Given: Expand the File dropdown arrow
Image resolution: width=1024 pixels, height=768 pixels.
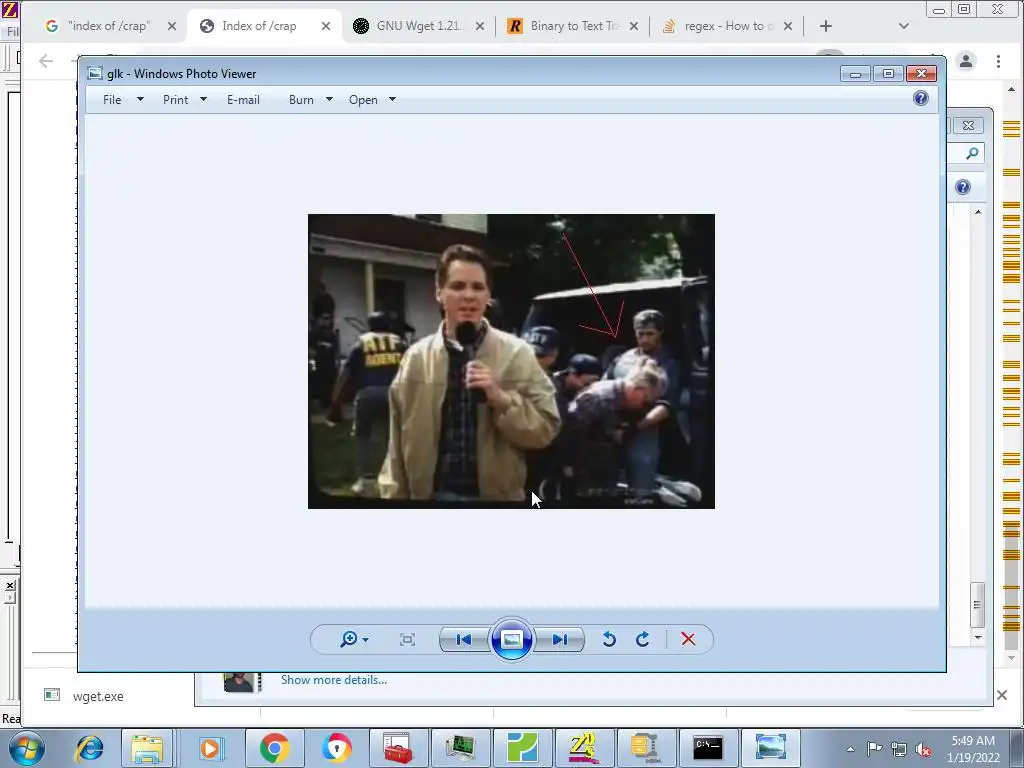Looking at the screenshot, I should tap(140, 99).
